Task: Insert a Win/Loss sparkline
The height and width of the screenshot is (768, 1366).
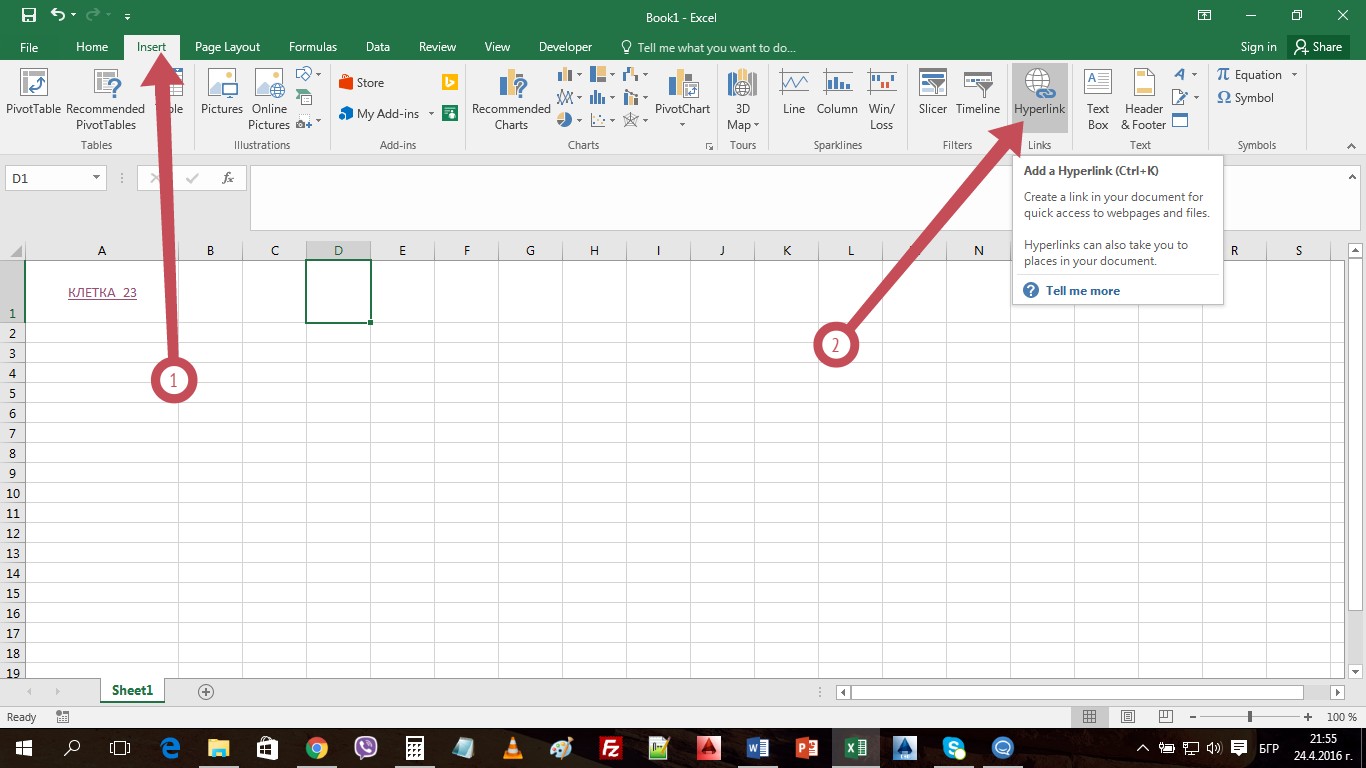Action: pyautogui.click(x=881, y=98)
